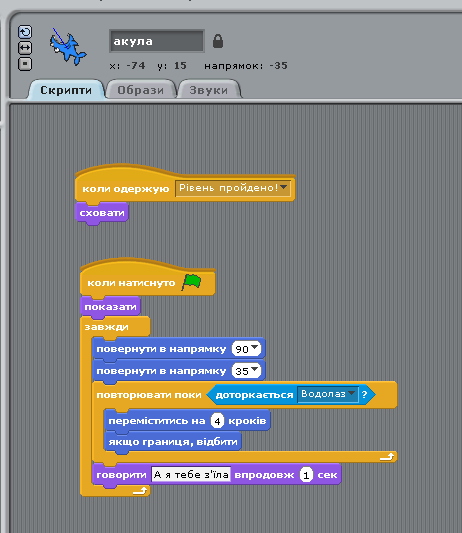The height and width of the screenshot is (533, 462).
Task: Click the shark sprite thumbnail
Action: (x=67, y=47)
